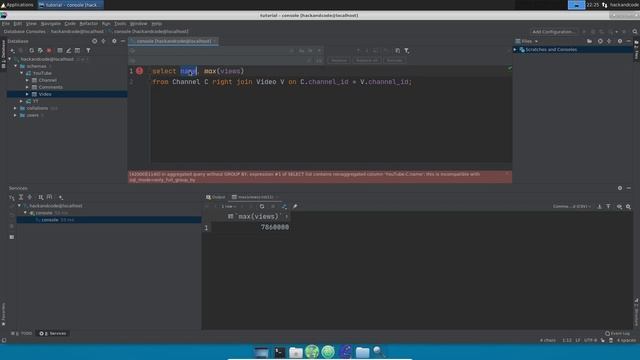The image size is (640, 360).
Task: Open Database panel settings gear
Action: pos(114,41)
